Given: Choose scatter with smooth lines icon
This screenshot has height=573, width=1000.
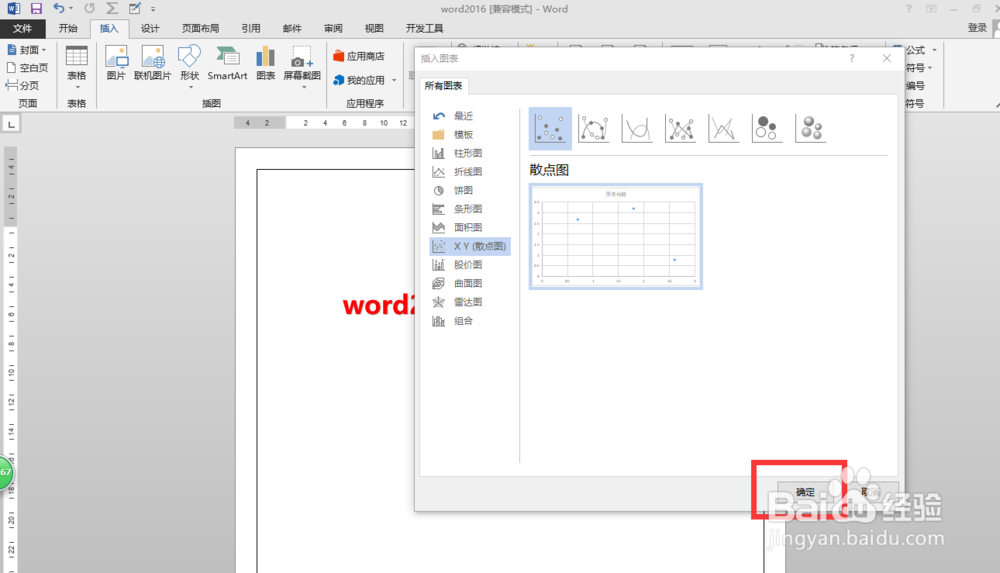Looking at the screenshot, I should pos(636,128).
